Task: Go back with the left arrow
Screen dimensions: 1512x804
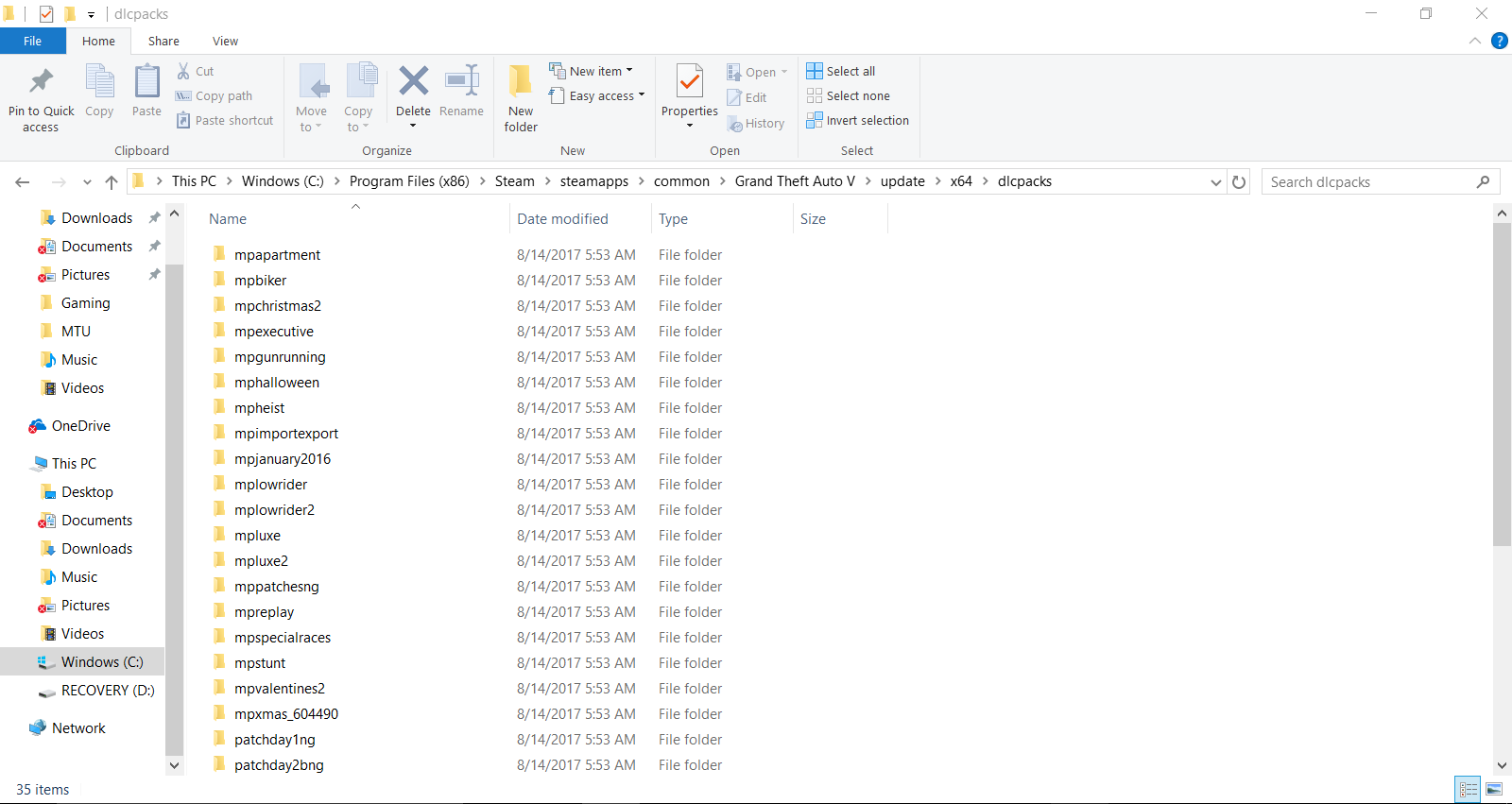Action: coord(23,181)
